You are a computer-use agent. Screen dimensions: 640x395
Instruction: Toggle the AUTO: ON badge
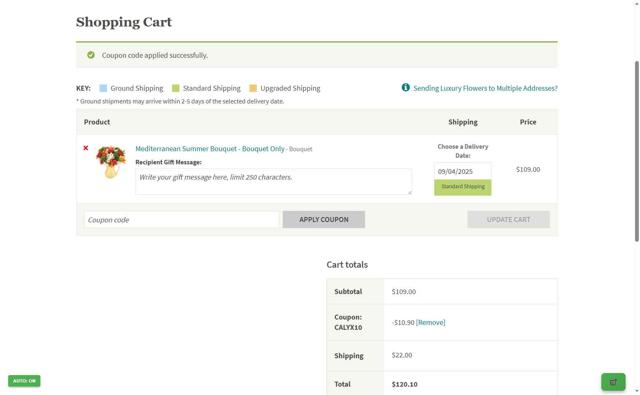(x=24, y=381)
